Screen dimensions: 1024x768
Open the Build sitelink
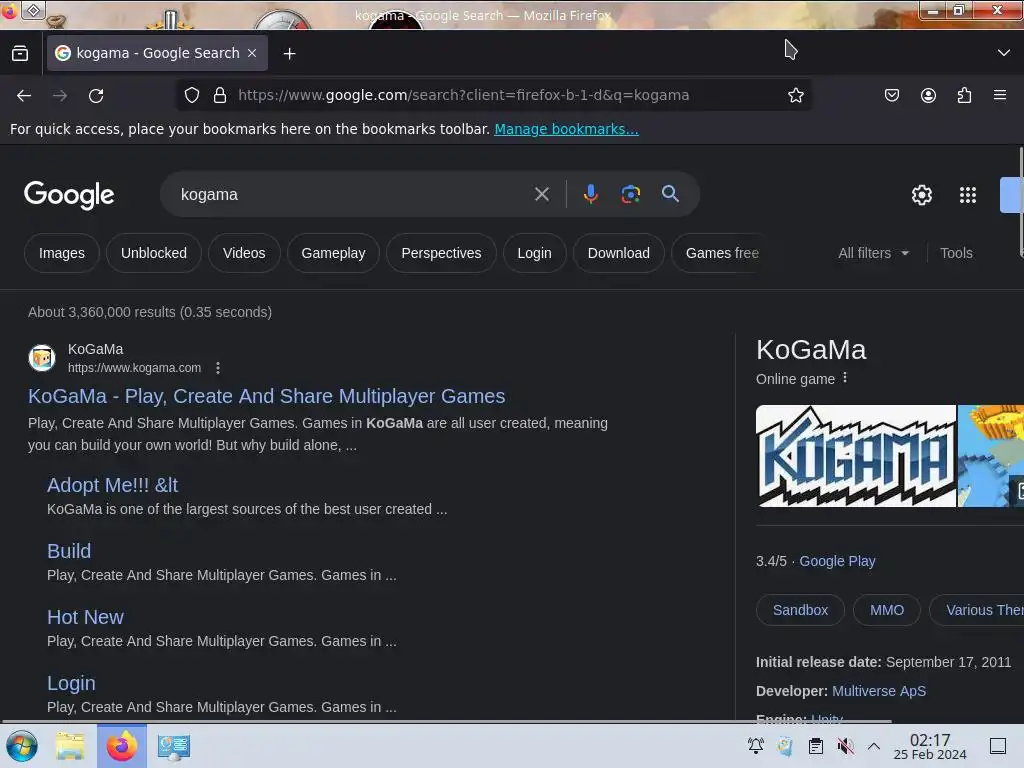pyautogui.click(x=69, y=551)
